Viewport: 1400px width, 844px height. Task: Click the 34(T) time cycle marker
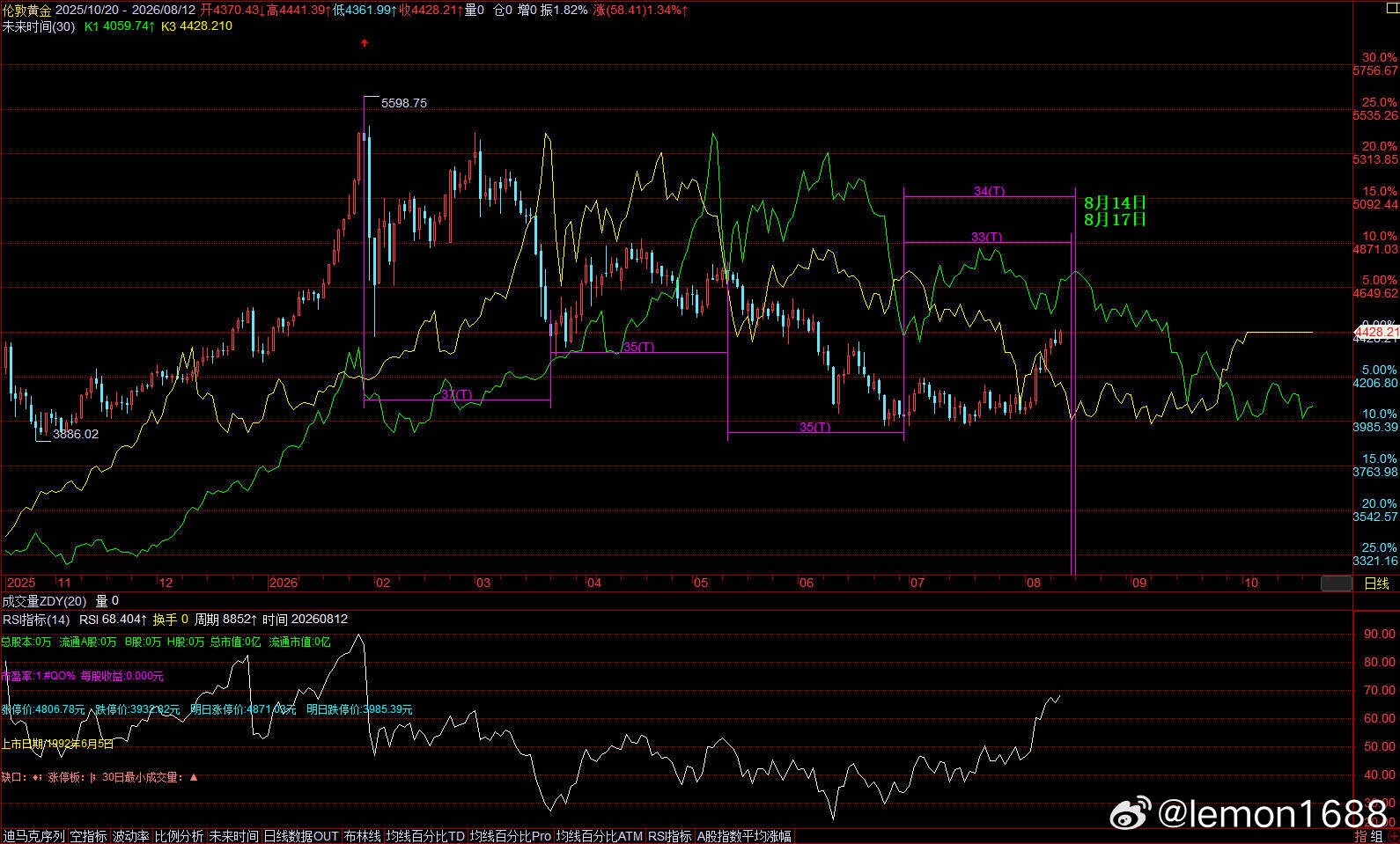pyautogui.click(x=989, y=191)
